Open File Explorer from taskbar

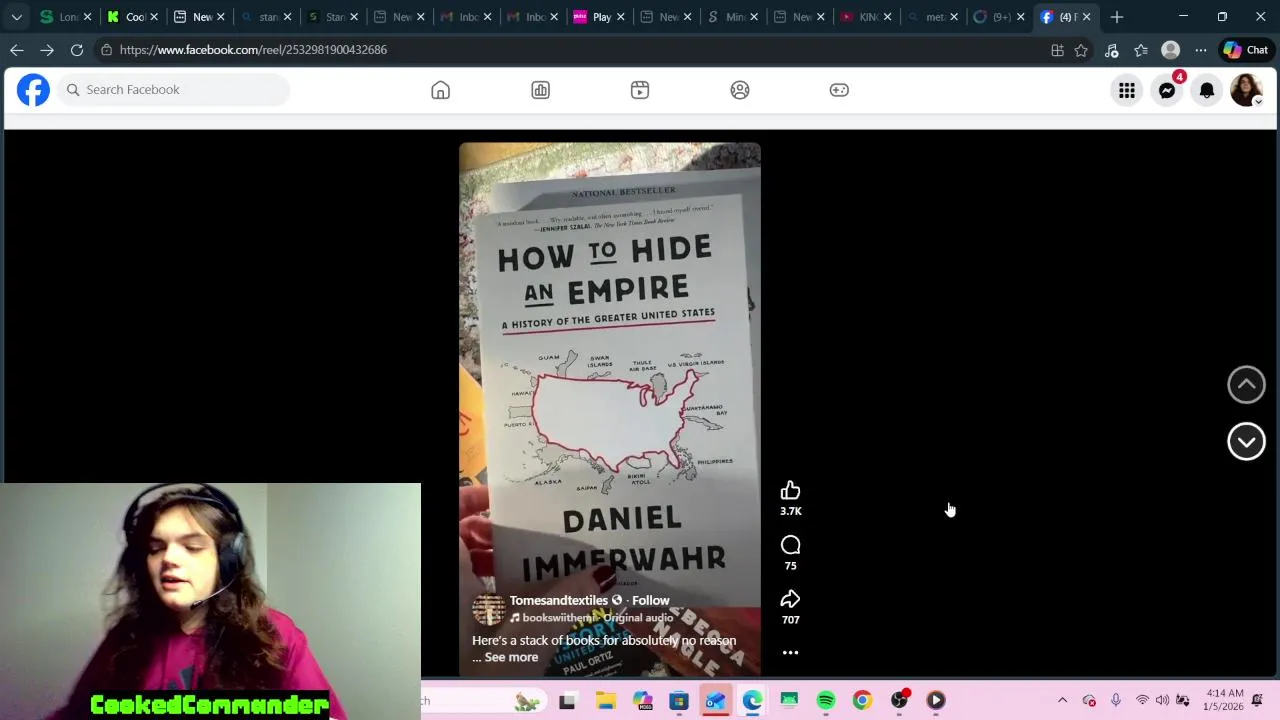point(605,701)
